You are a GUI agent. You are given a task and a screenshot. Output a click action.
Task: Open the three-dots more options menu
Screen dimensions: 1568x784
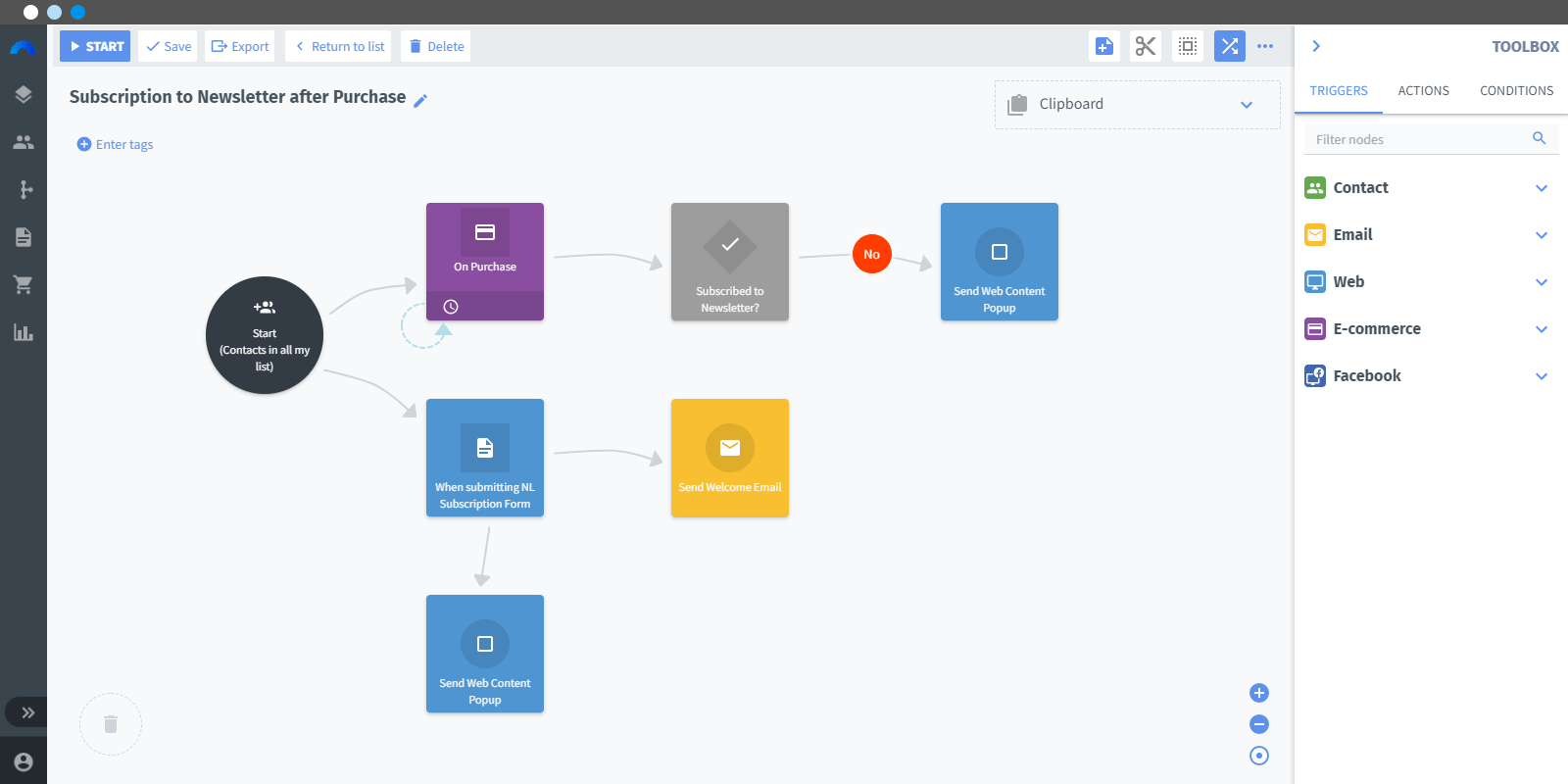1265,46
